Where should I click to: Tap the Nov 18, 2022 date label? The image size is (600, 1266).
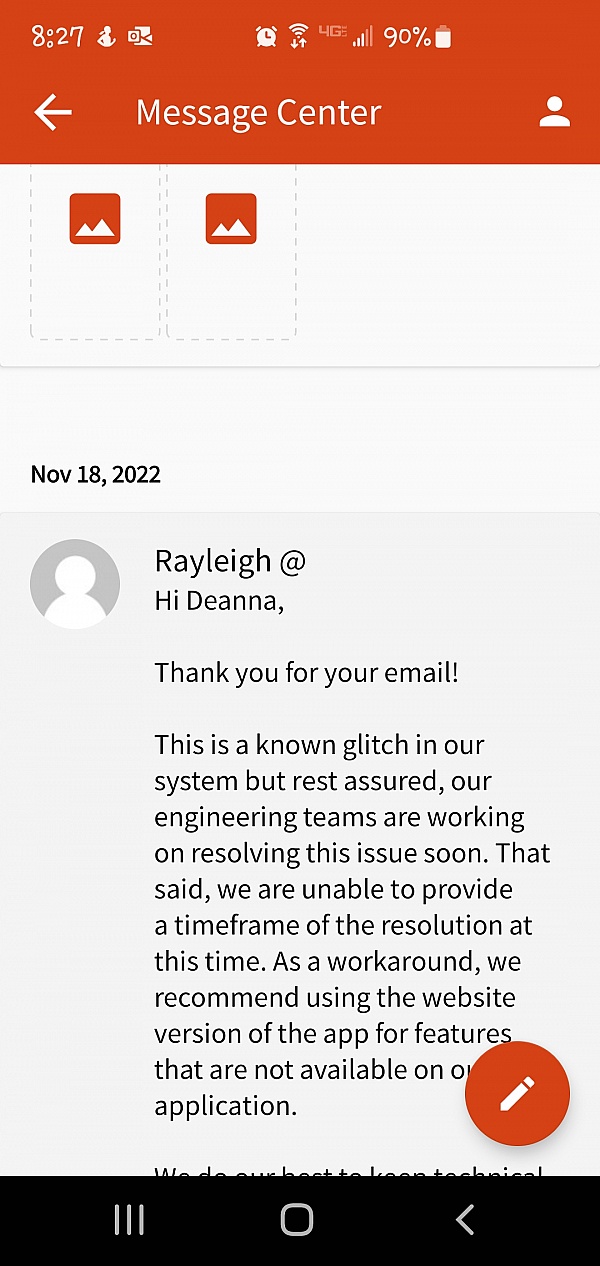[x=95, y=474]
